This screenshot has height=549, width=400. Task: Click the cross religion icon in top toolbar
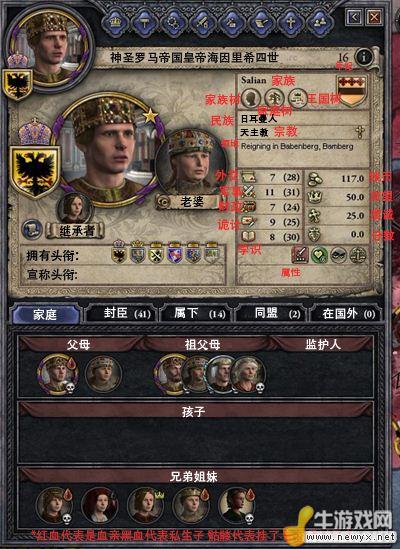[x=291, y=22]
